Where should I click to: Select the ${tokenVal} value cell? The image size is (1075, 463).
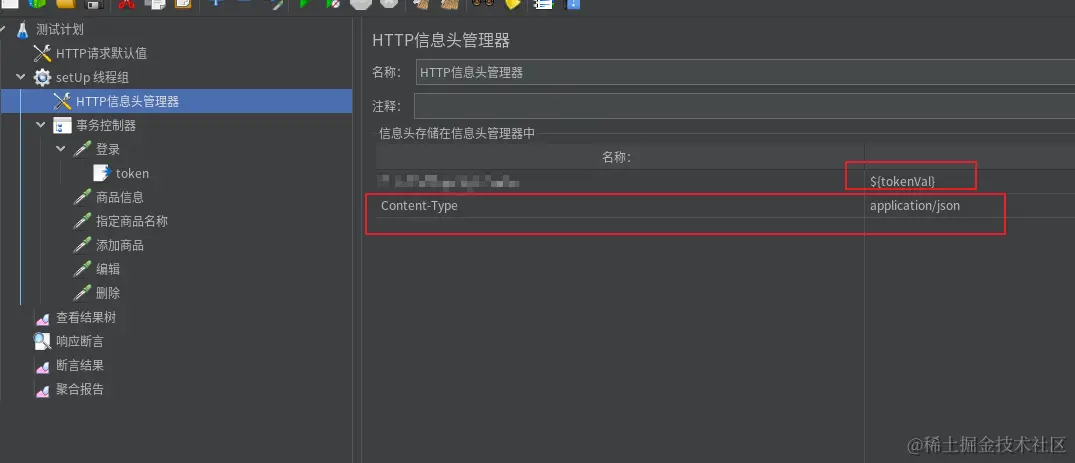coord(969,182)
